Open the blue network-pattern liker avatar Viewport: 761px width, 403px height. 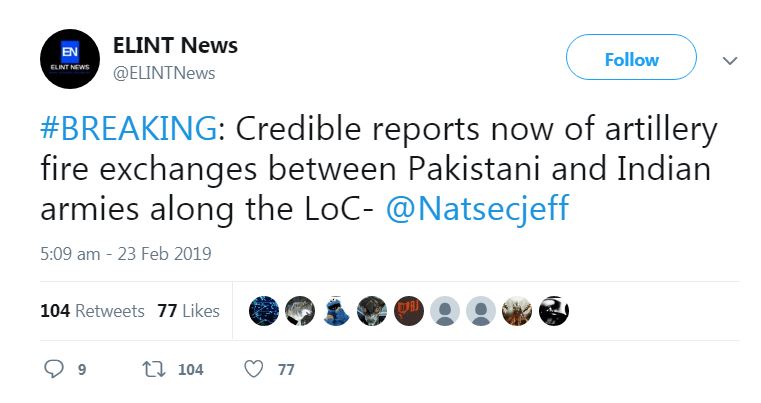263,311
